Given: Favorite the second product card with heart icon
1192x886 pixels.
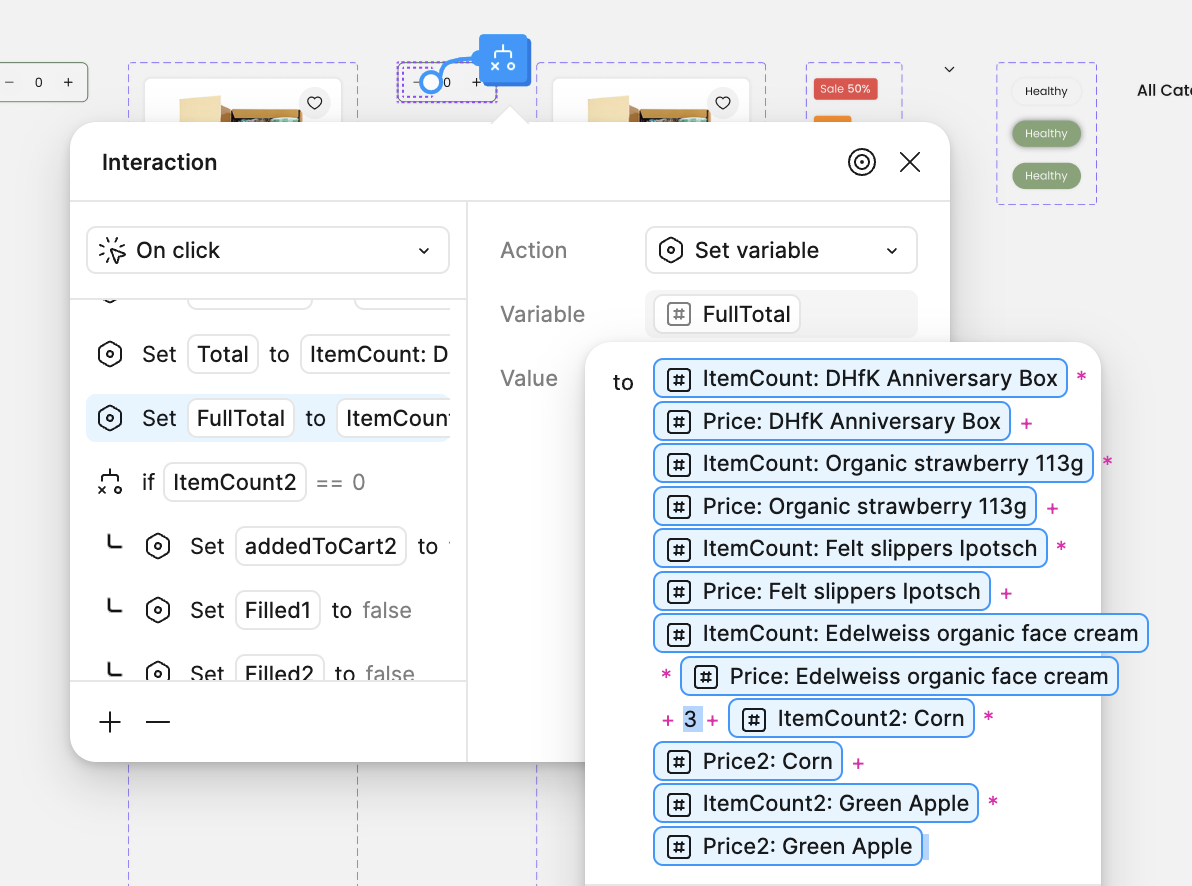Looking at the screenshot, I should click(722, 103).
